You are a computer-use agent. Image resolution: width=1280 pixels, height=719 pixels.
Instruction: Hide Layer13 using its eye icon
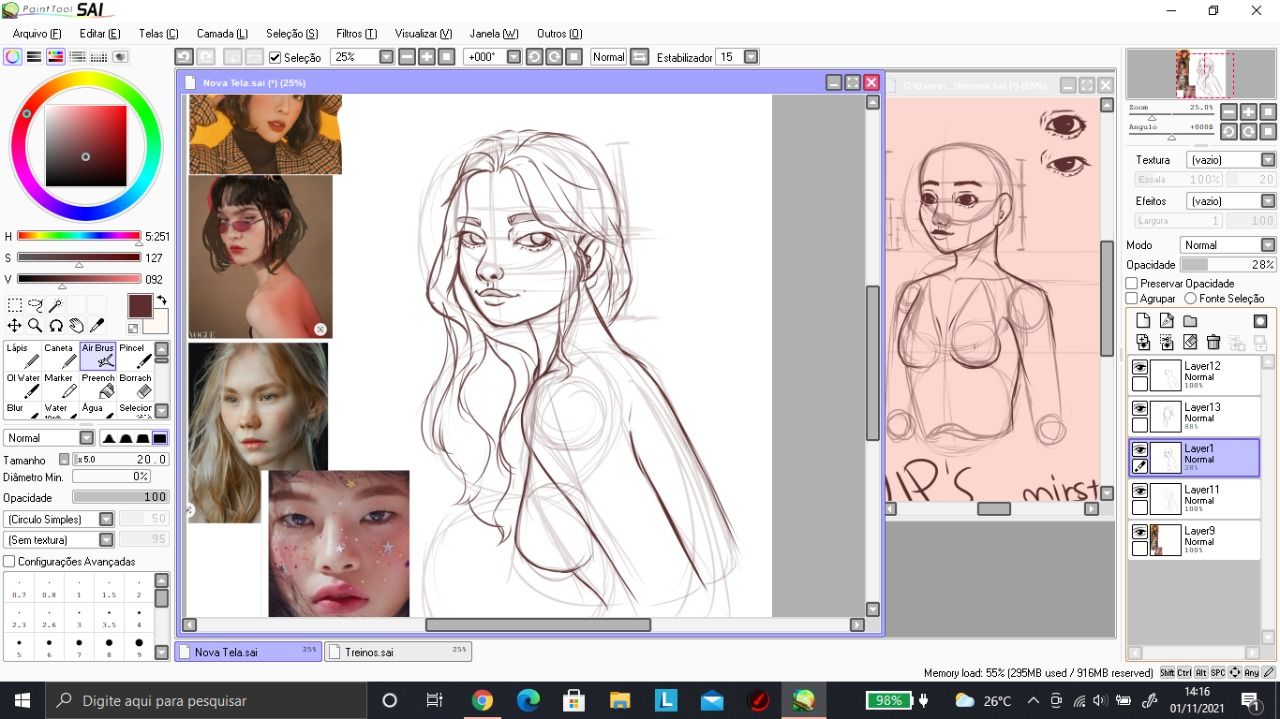pyautogui.click(x=1140, y=409)
